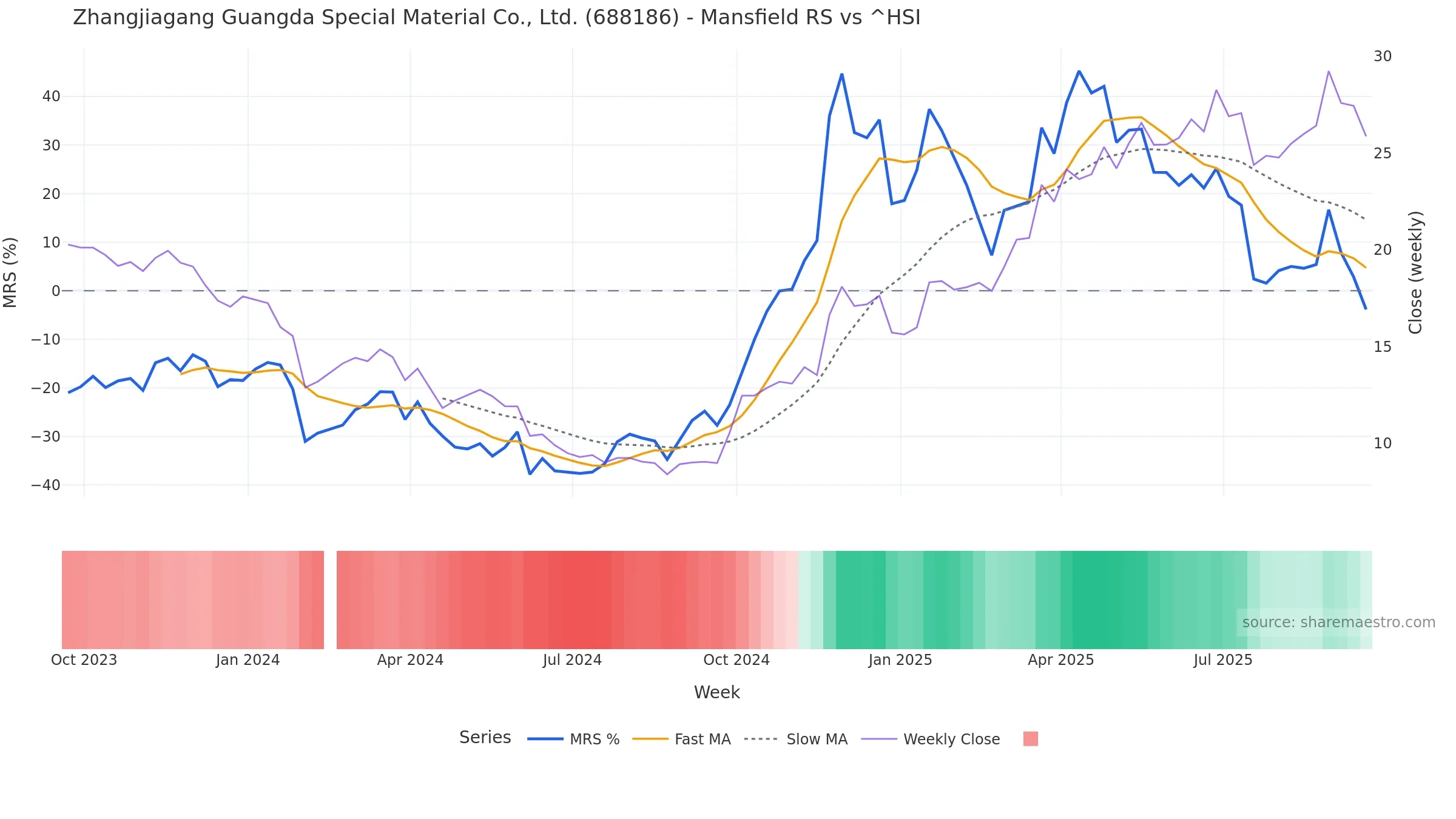Click the Jan 2025 x-axis tick label
This screenshot has height=819, width=1456.
(x=900, y=660)
